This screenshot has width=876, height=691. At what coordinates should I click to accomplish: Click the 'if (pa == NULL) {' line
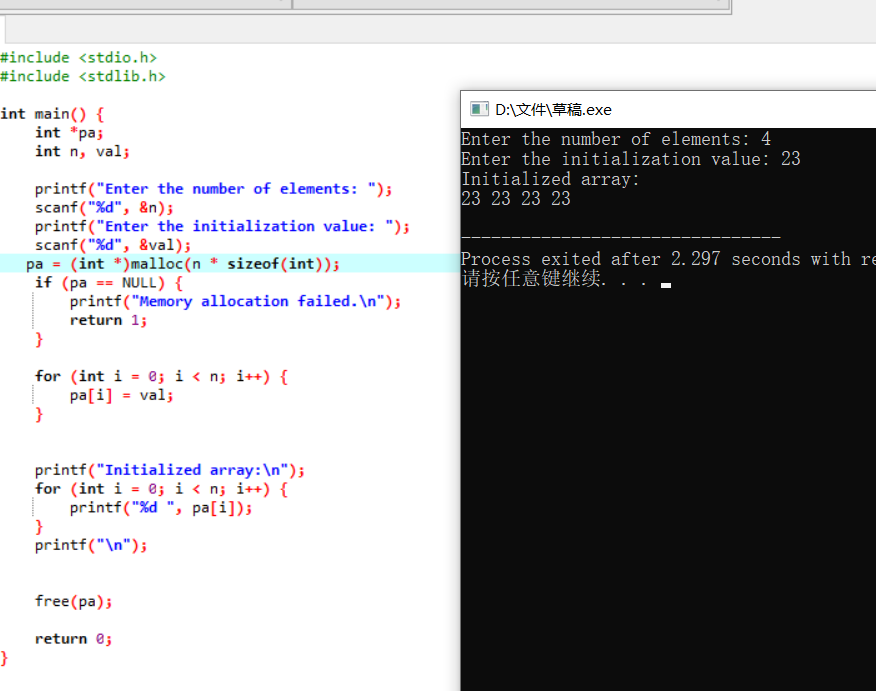109,283
